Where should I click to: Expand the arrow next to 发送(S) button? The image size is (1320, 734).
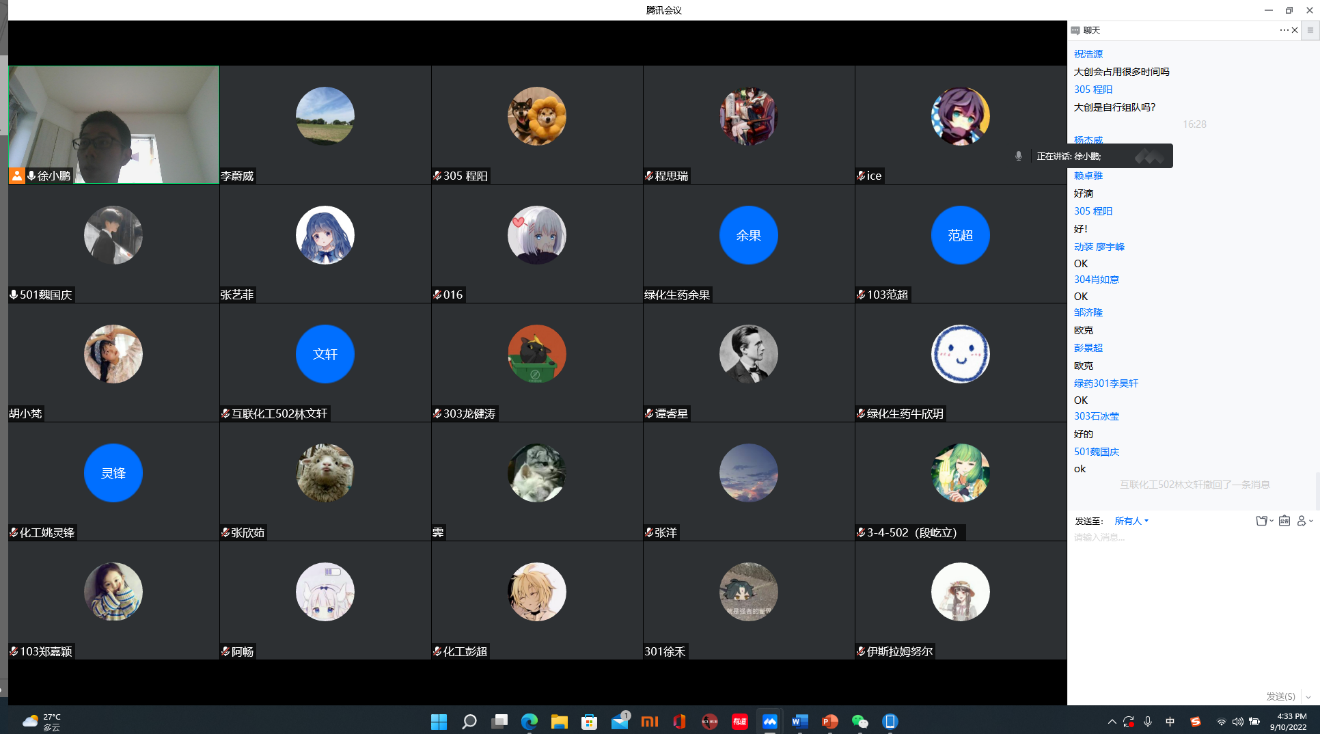click(1308, 697)
